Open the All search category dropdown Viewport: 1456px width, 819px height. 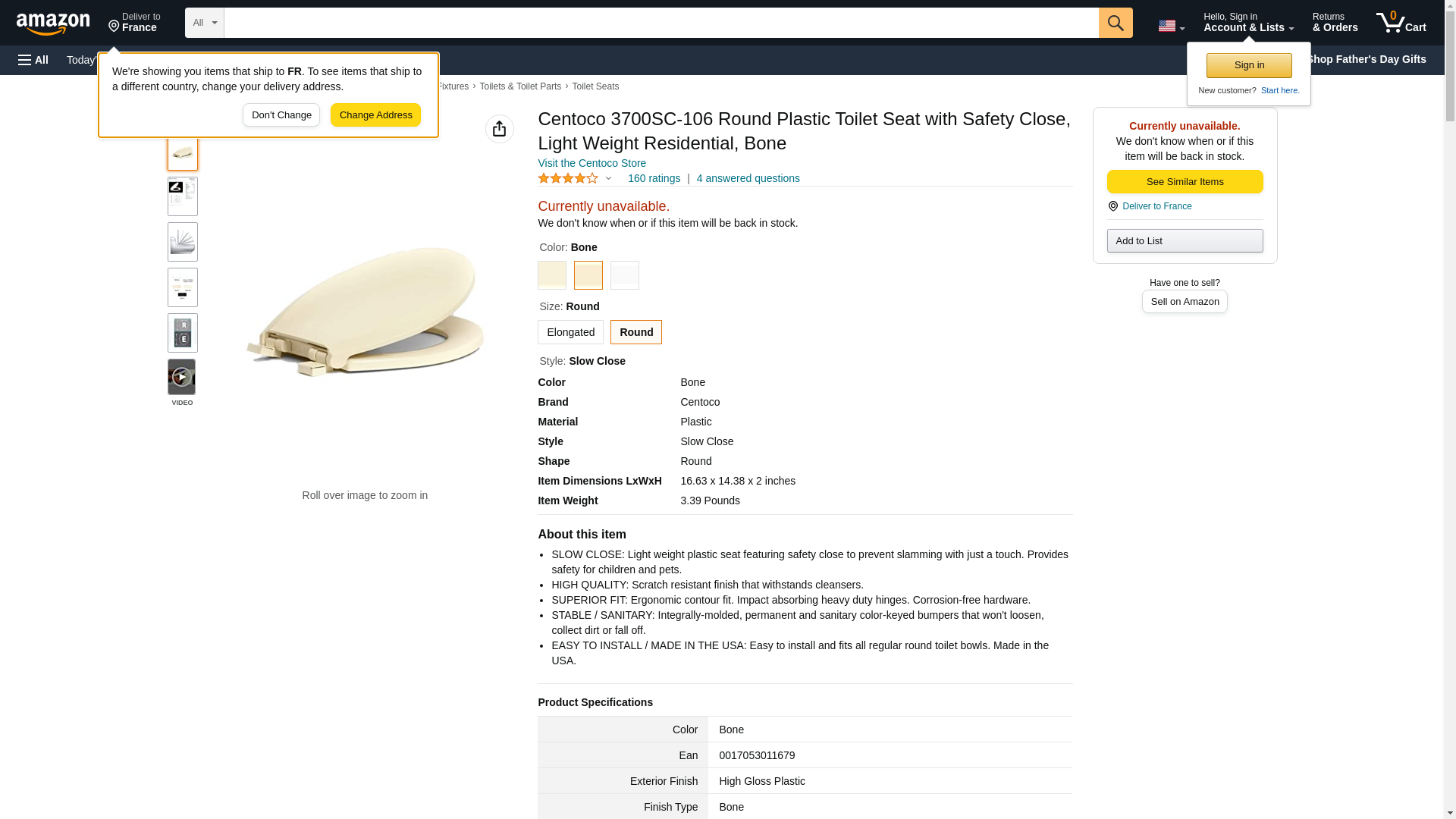point(204,23)
